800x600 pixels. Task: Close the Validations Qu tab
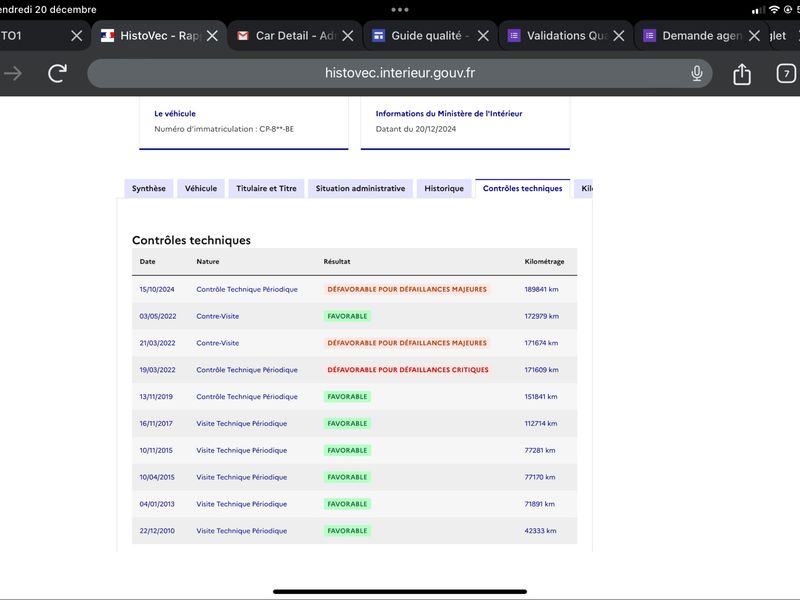coord(619,36)
